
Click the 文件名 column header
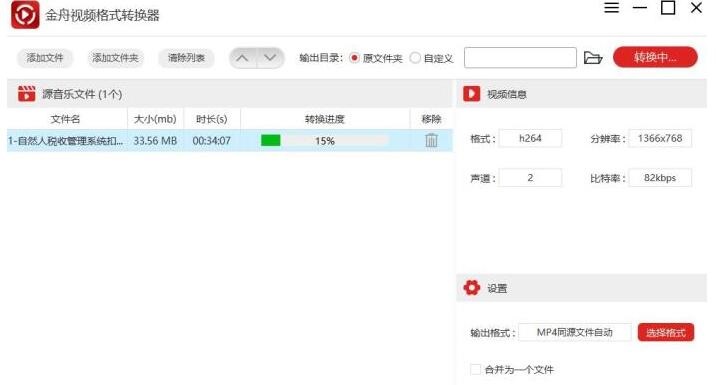point(65,119)
